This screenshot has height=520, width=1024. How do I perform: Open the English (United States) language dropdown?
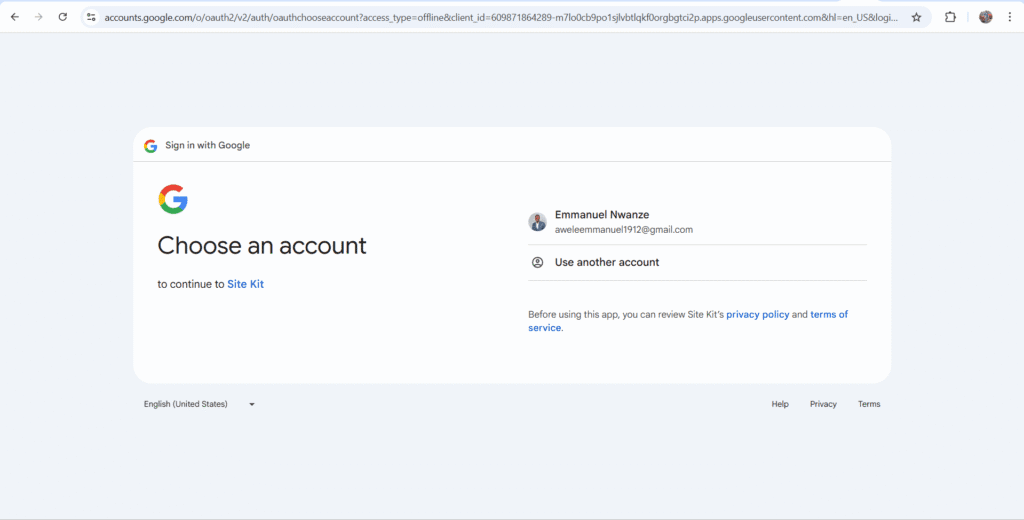(199, 404)
